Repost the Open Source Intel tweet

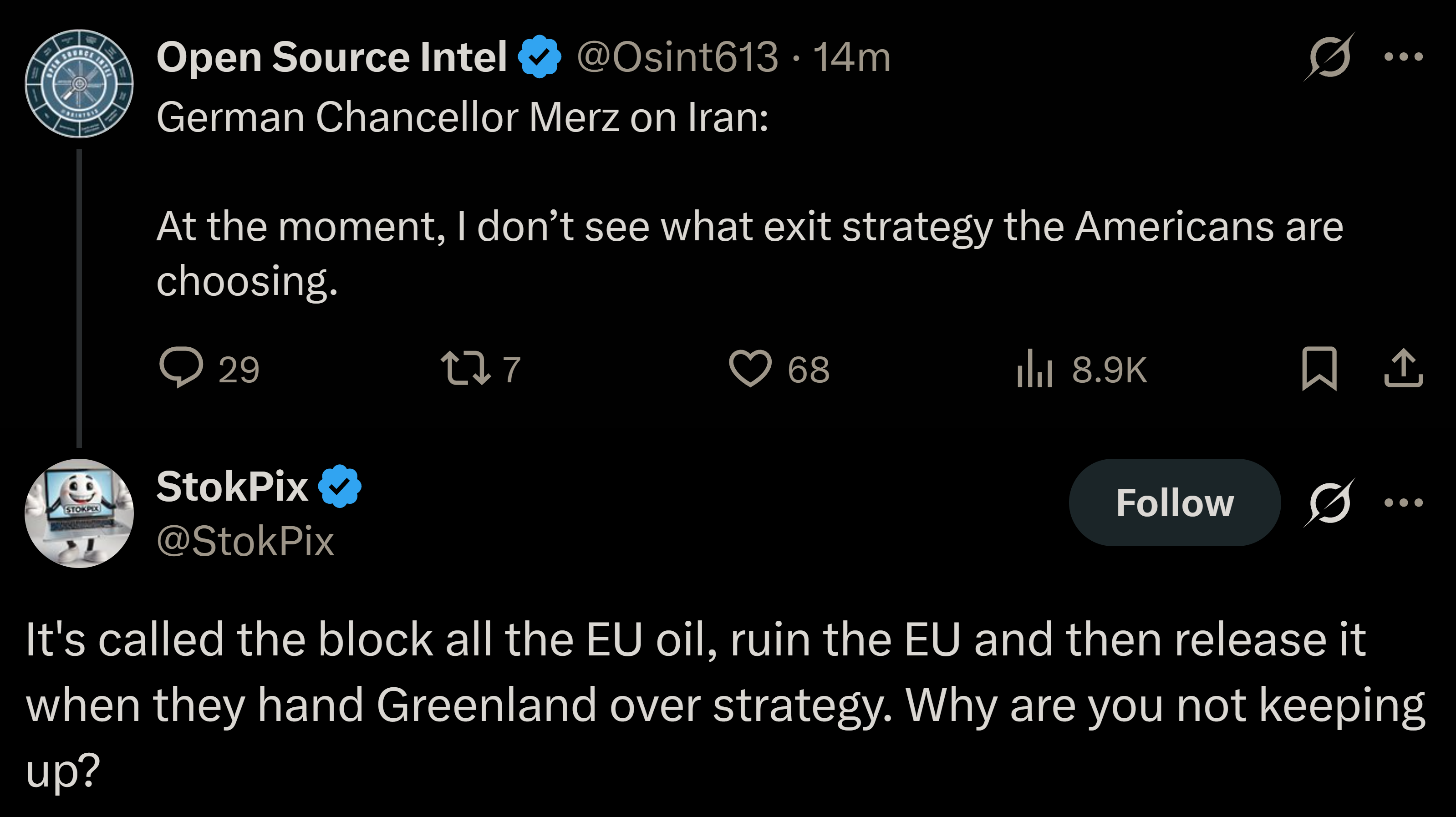coord(465,368)
